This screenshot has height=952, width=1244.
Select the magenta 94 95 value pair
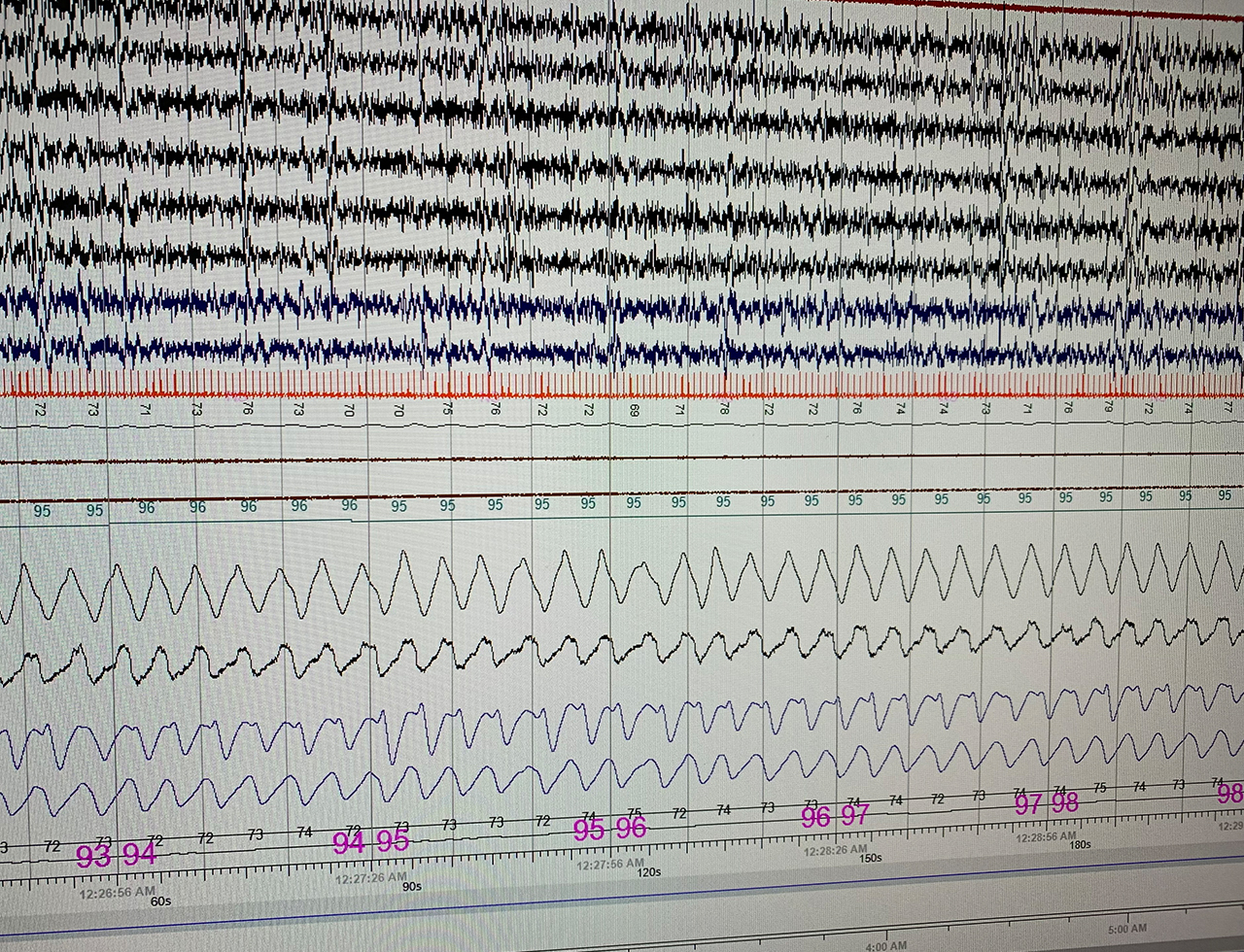(x=370, y=842)
